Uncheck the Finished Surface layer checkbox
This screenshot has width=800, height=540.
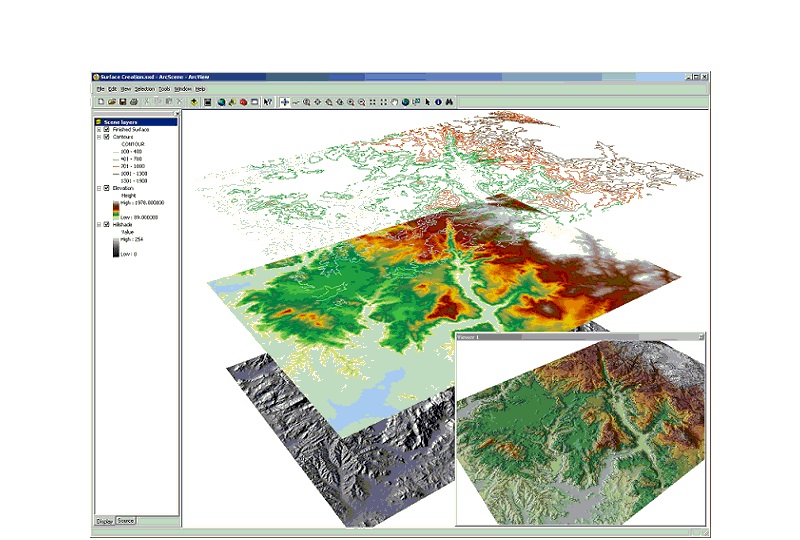[x=106, y=130]
